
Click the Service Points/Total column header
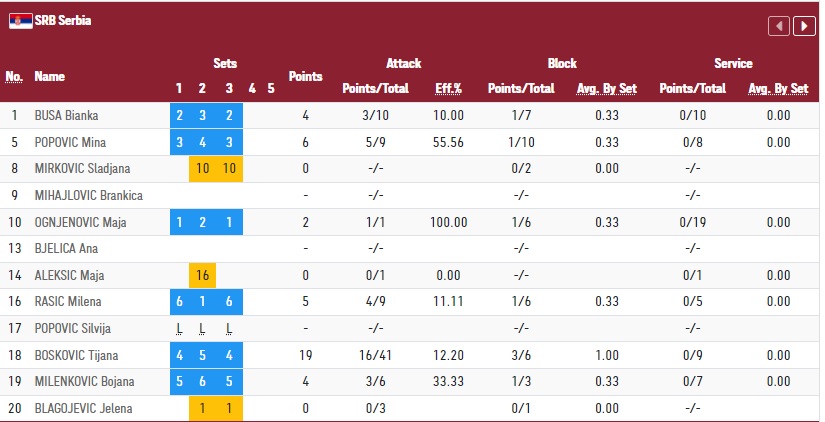click(692, 88)
